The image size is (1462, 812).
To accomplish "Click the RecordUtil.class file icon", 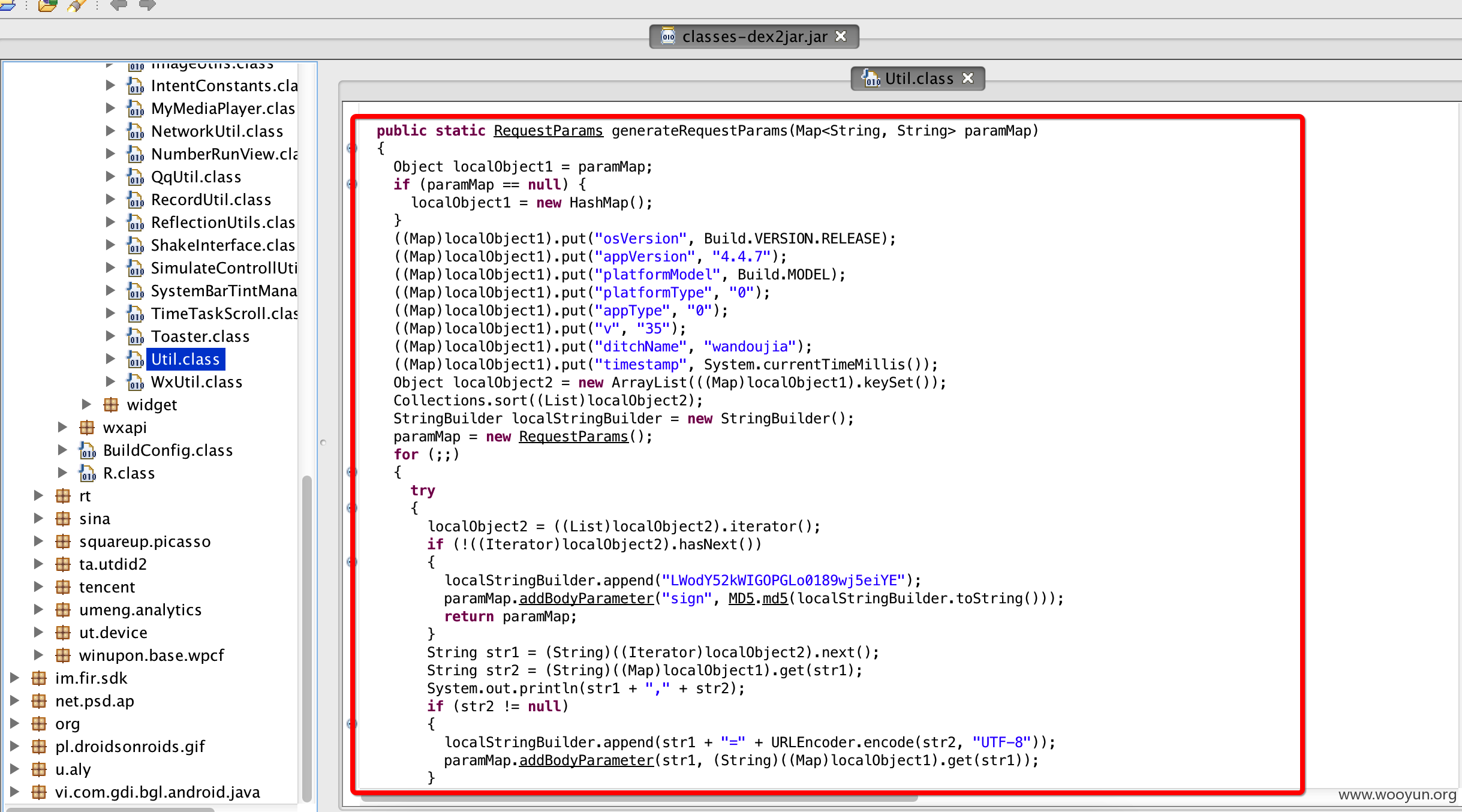I will click(136, 200).
